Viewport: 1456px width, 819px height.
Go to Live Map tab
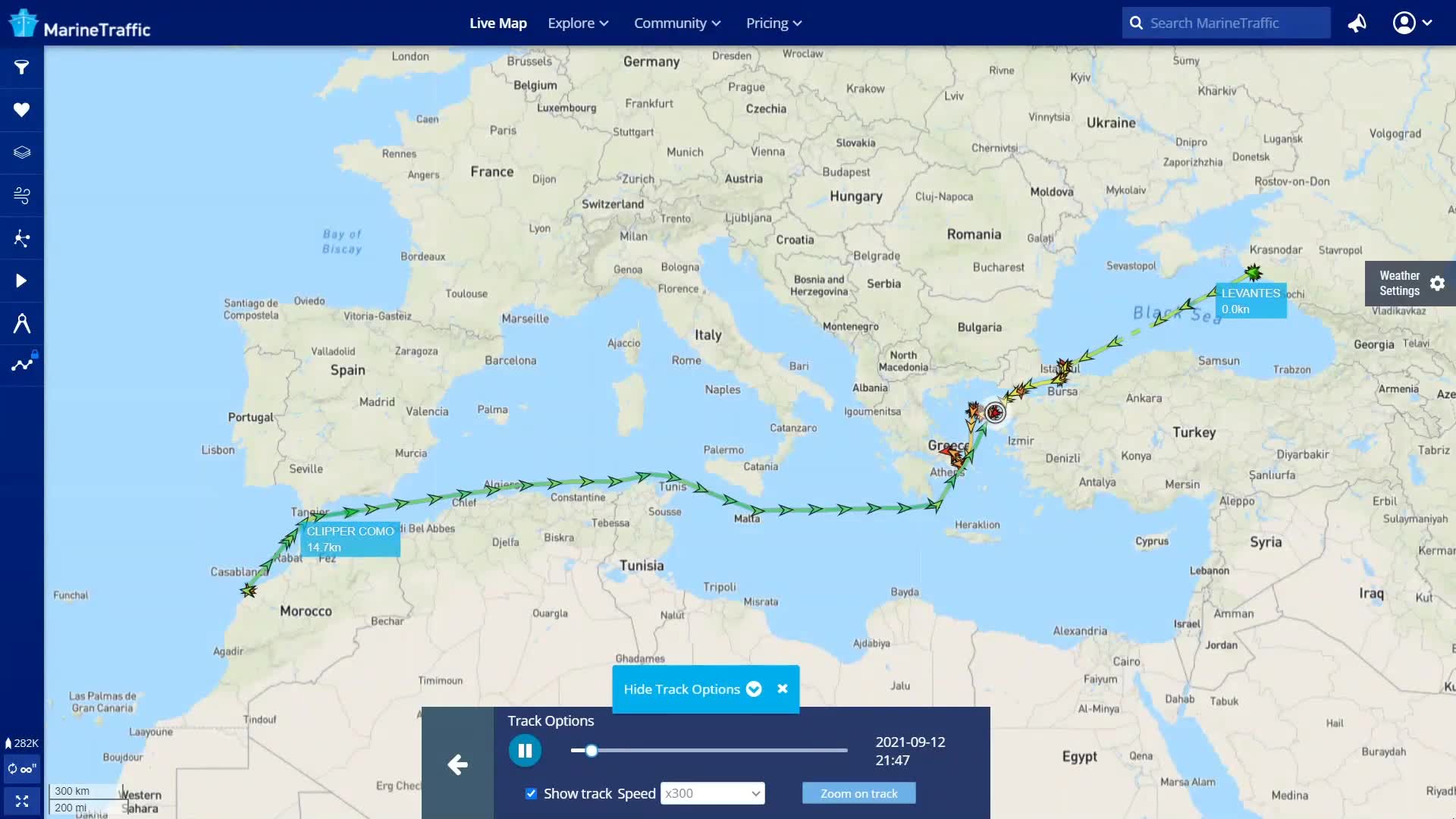pos(498,23)
